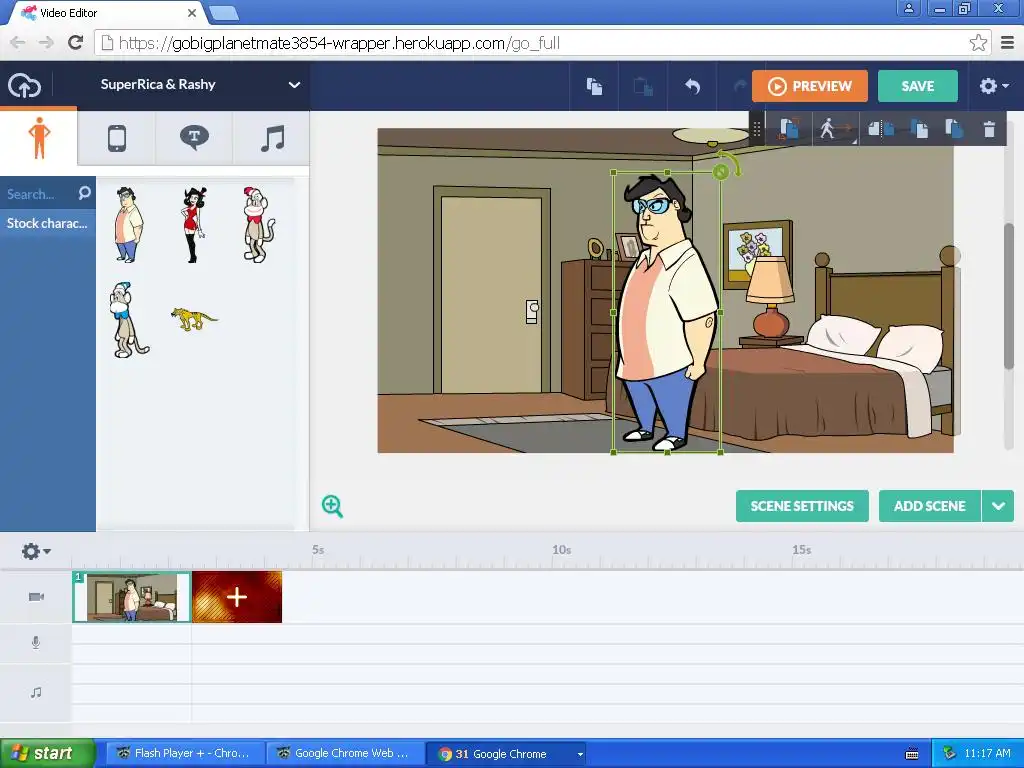Click the PREVIEW button
Image resolution: width=1024 pixels, height=768 pixels.
(810, 86)
